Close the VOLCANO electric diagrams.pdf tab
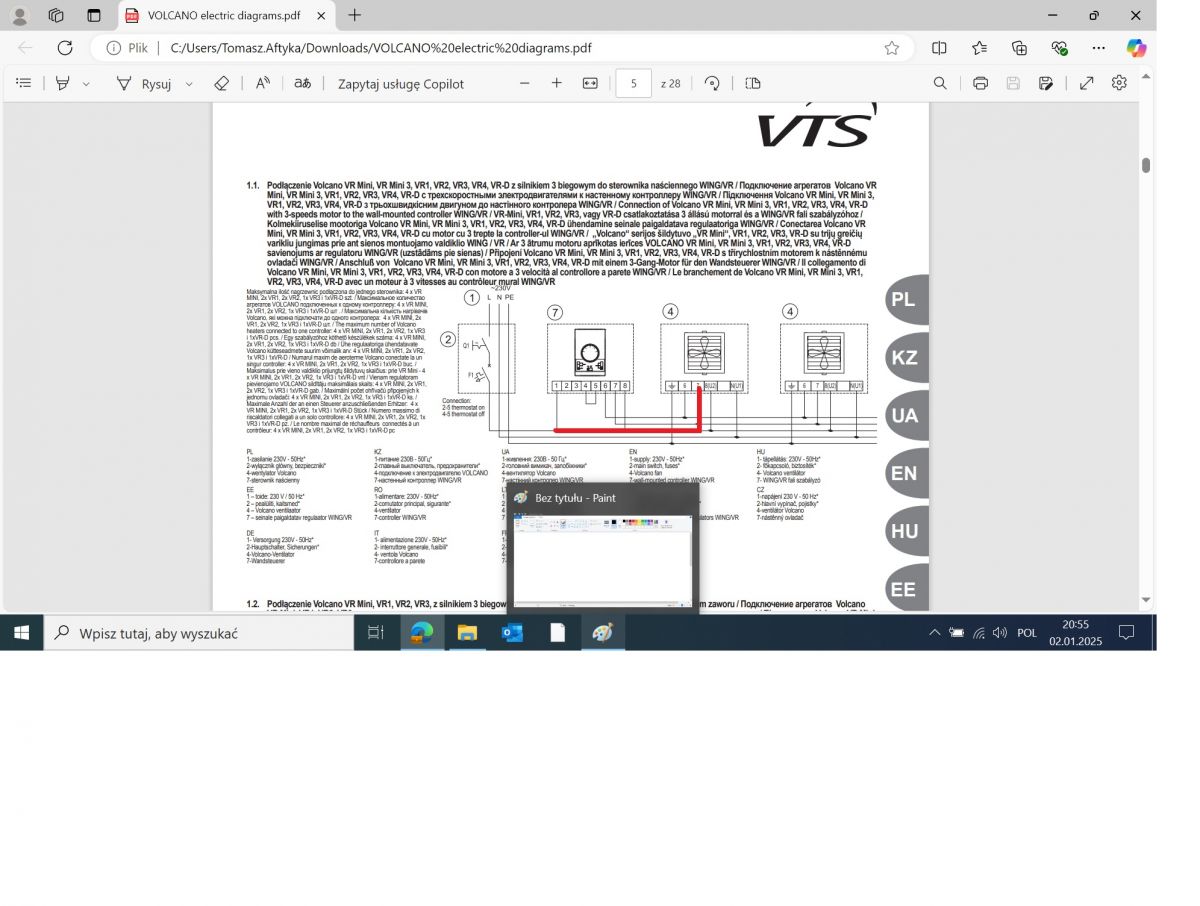Viewport: 1200px width, 906px height. pyautogui.click(x=319, y=15)
